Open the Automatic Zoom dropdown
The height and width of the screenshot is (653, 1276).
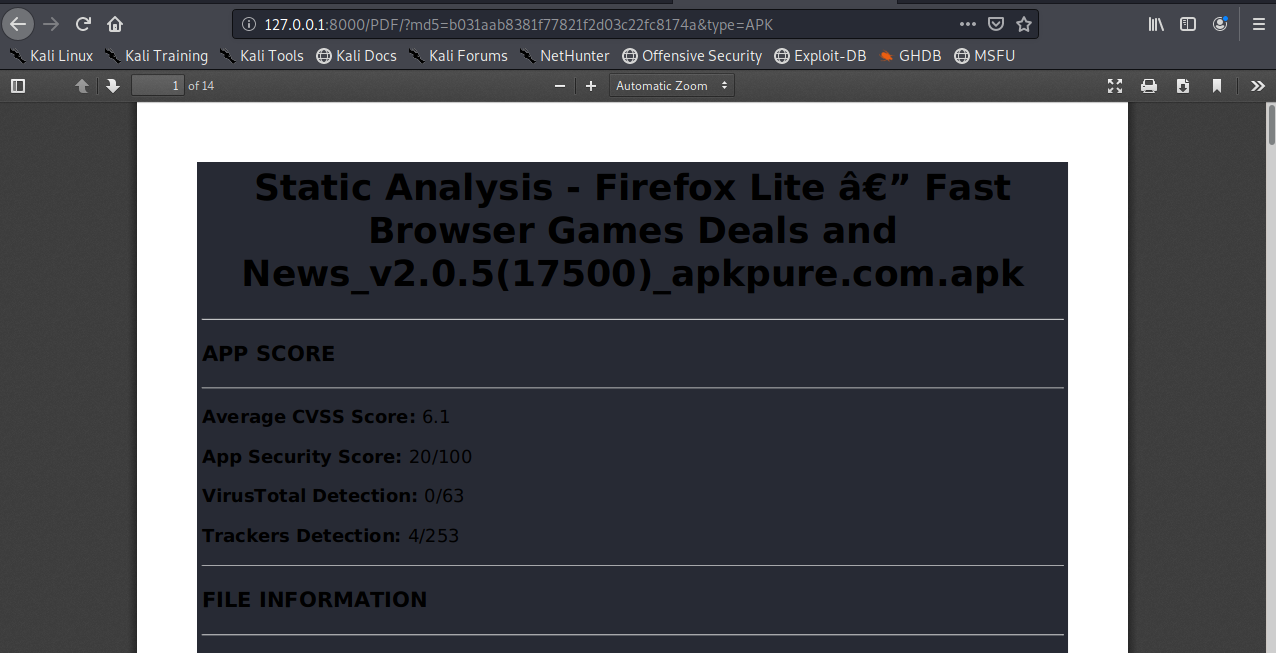(671, 86)
